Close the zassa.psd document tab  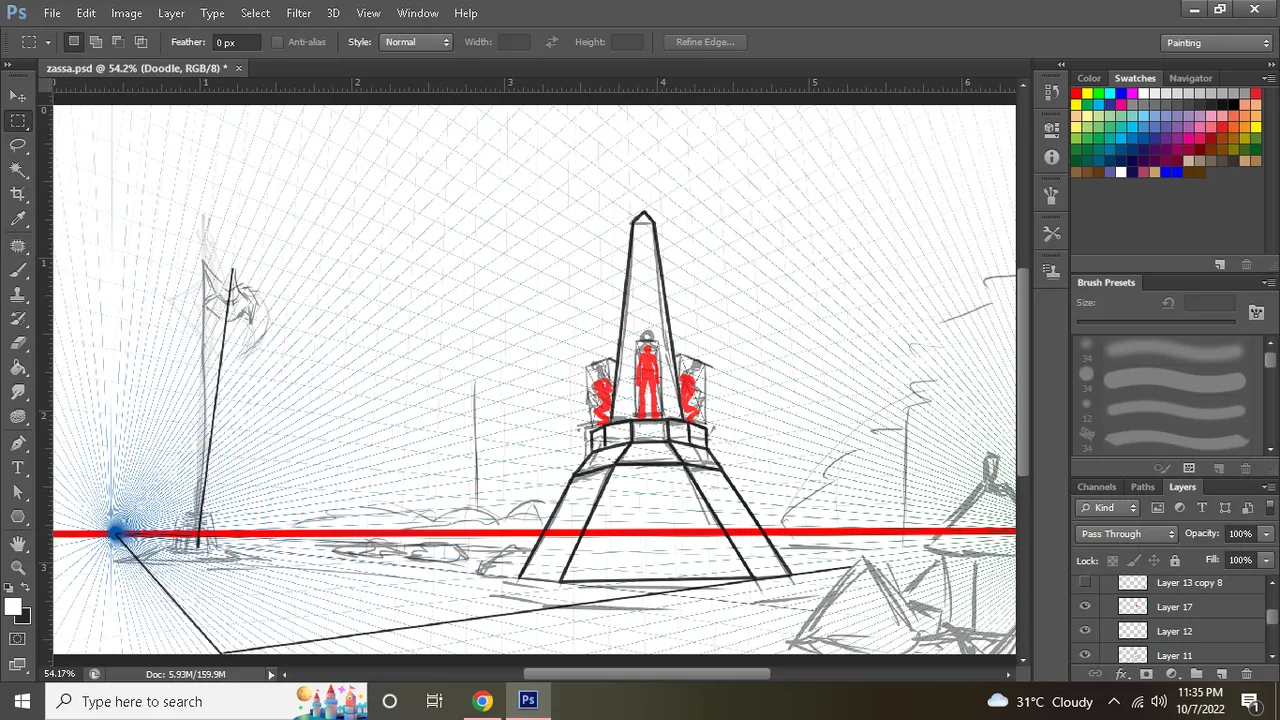tap(239, 68)
